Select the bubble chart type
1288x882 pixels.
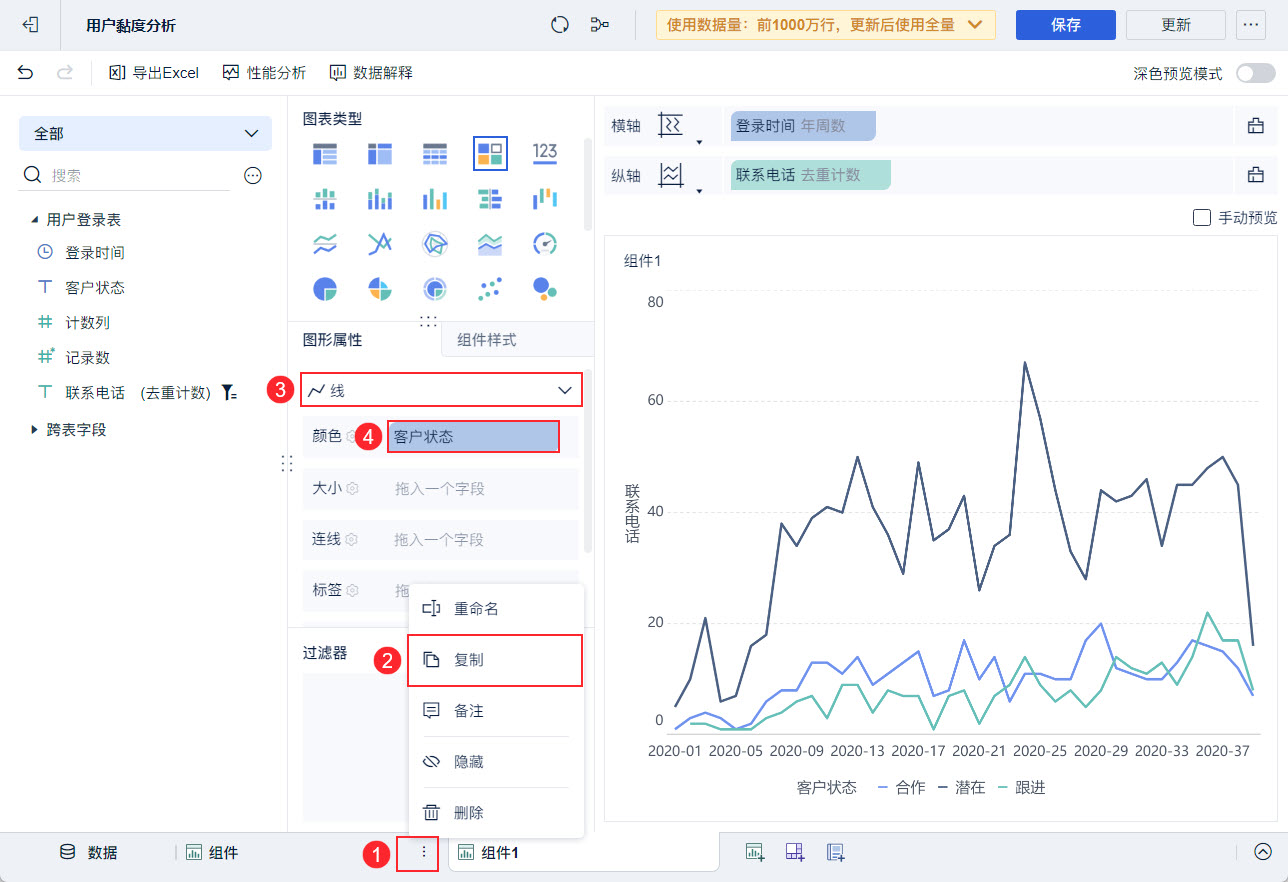(545, 289)
